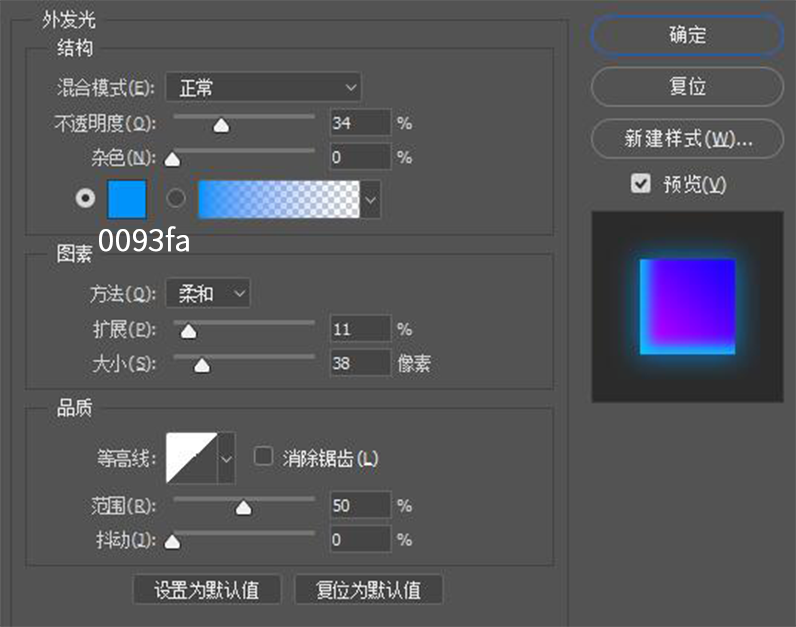The height and width of the screenshot is (627, 796).
Task: Expand the 等高线 contour picker arrow
Action: [226, 458]
